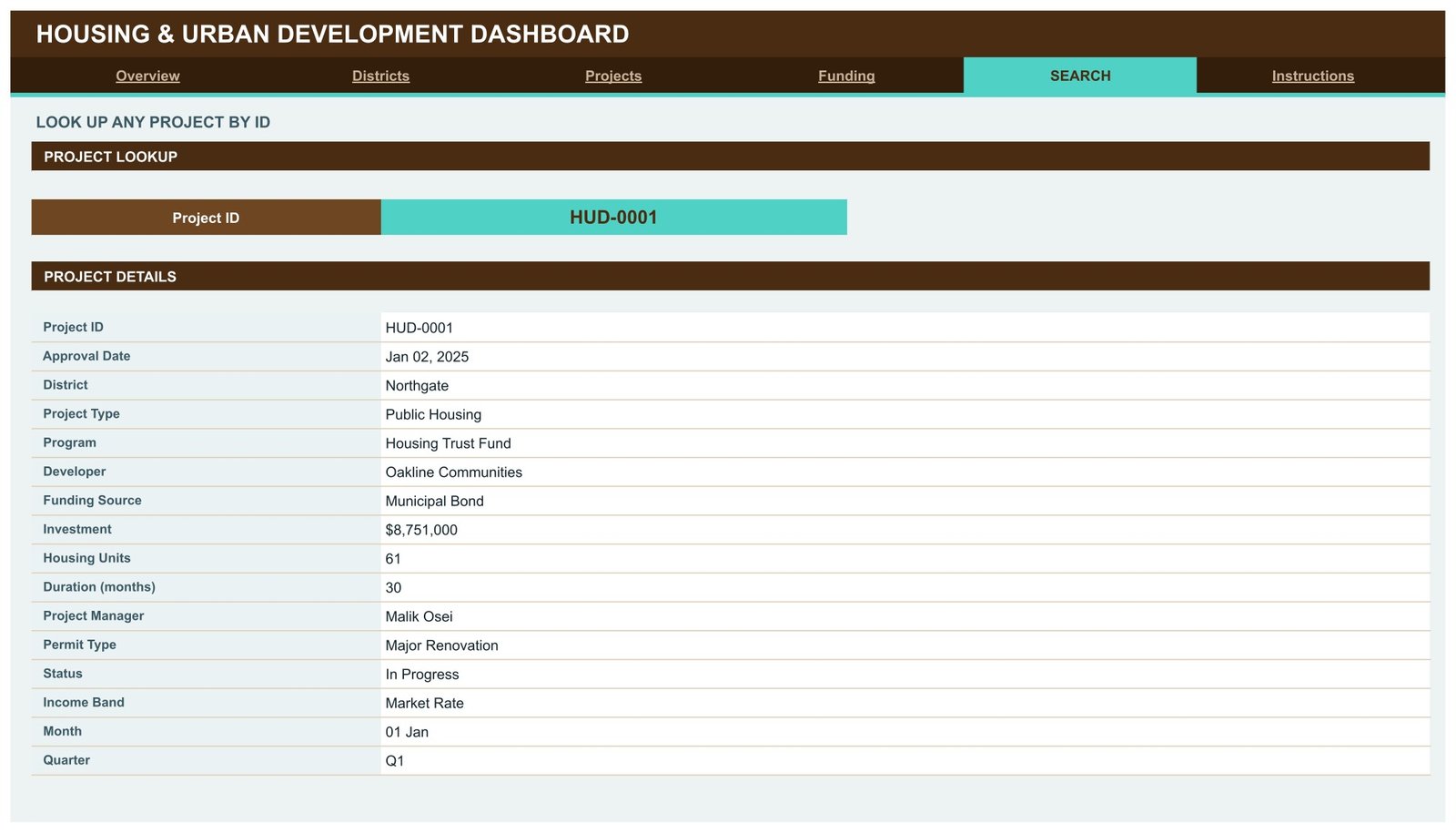Click the 'Municipal Bond' funding source value
Image resolution: width=1456 pixels, height=833 pixels.
click(x=905, y=501)
